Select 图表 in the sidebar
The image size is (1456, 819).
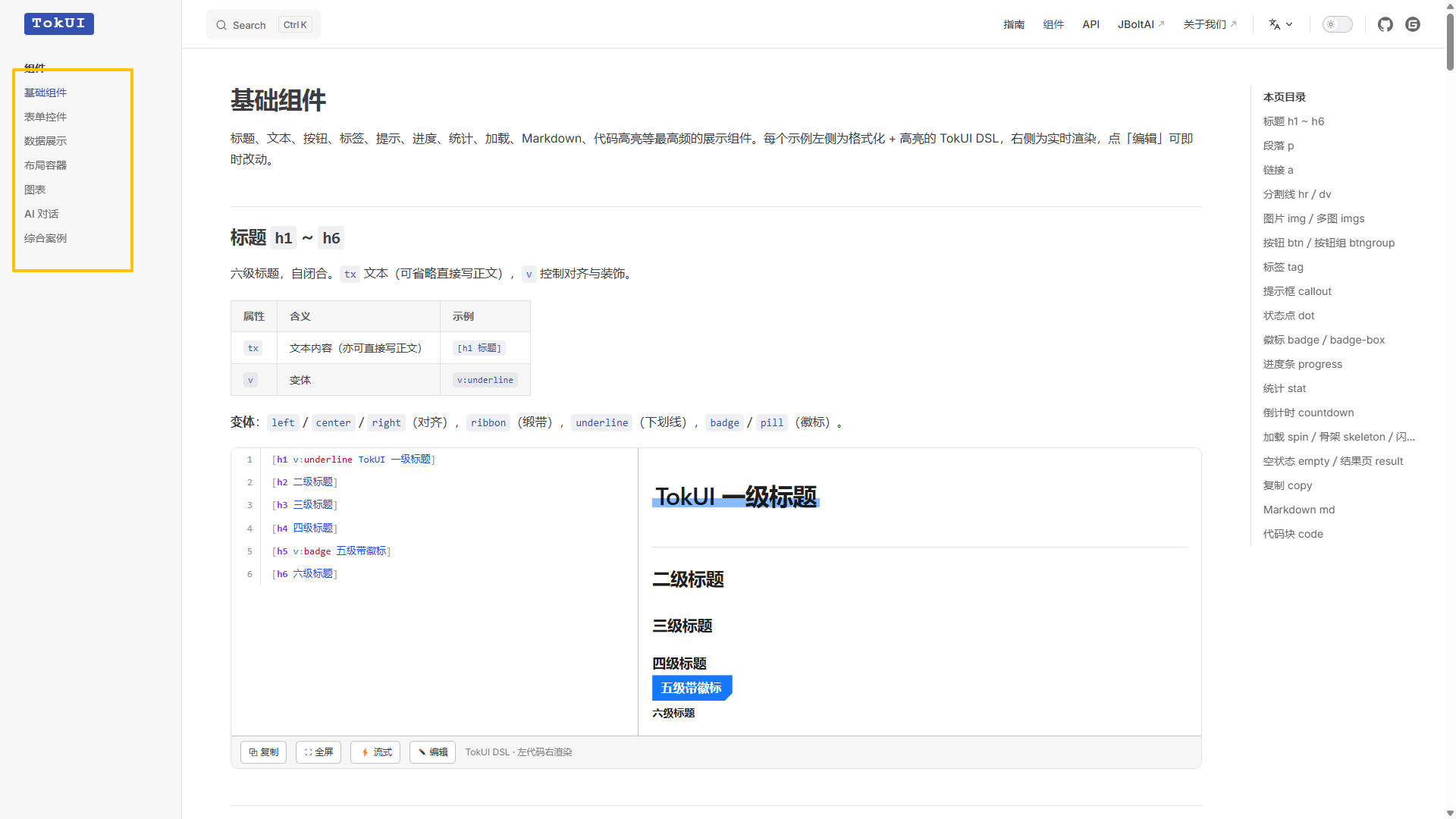[35, 190]
